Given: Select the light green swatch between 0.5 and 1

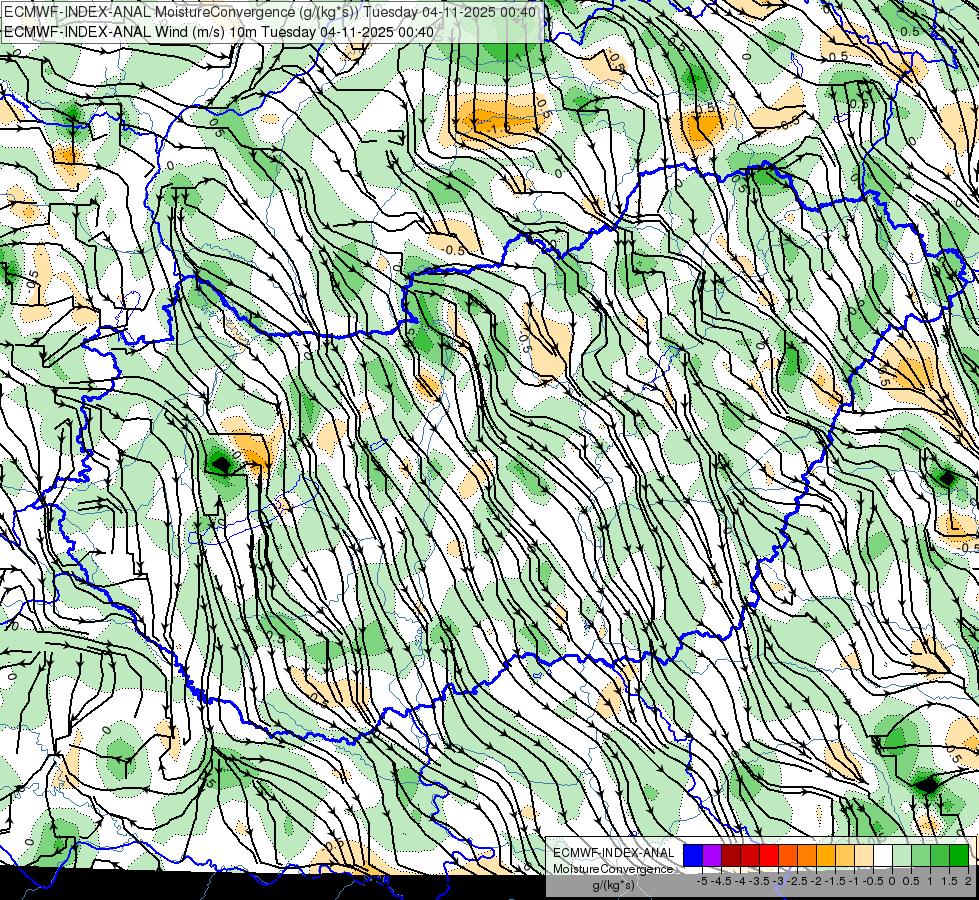Looking at the screenshot, I should point(921,855).
